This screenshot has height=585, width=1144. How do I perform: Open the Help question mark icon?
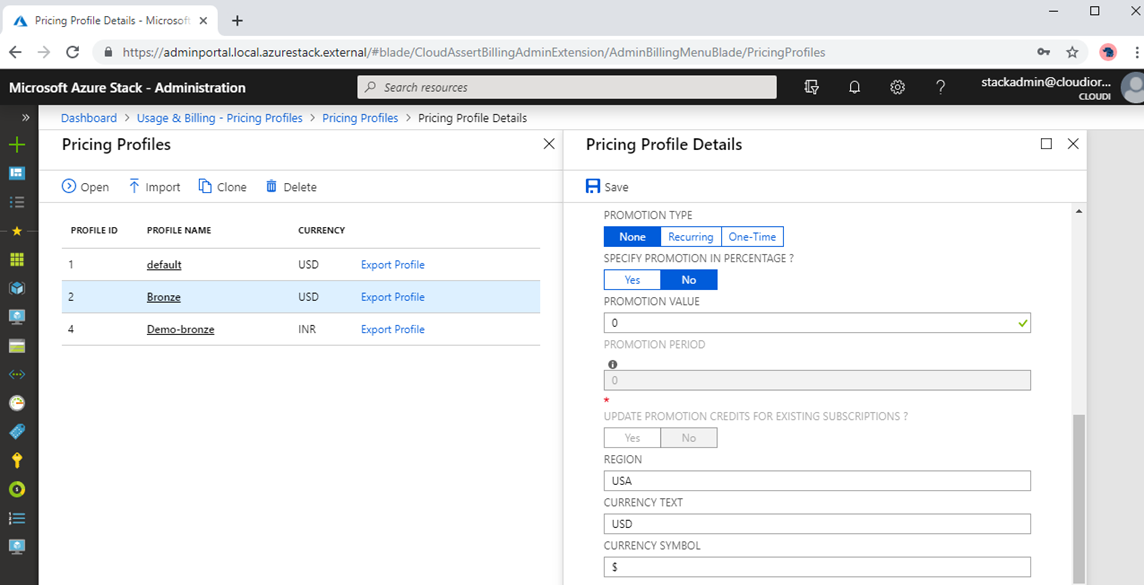(x=940, y=87)
